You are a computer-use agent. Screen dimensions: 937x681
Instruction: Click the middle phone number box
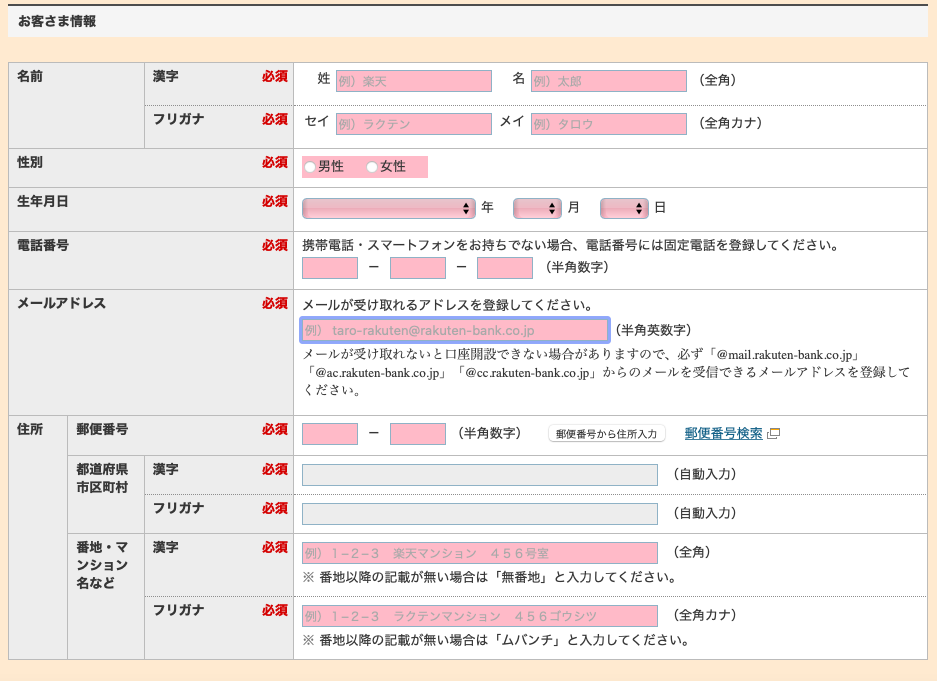(418, 268)
